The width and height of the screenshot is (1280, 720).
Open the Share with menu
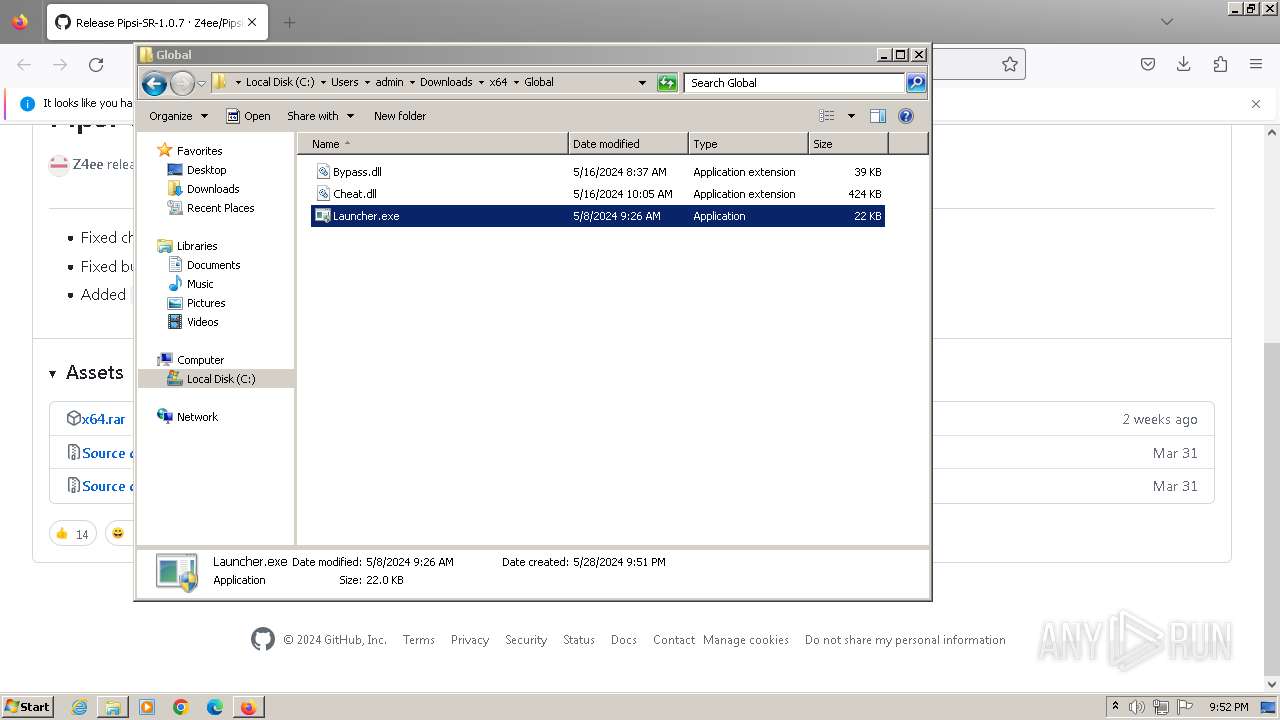point(320,116)
